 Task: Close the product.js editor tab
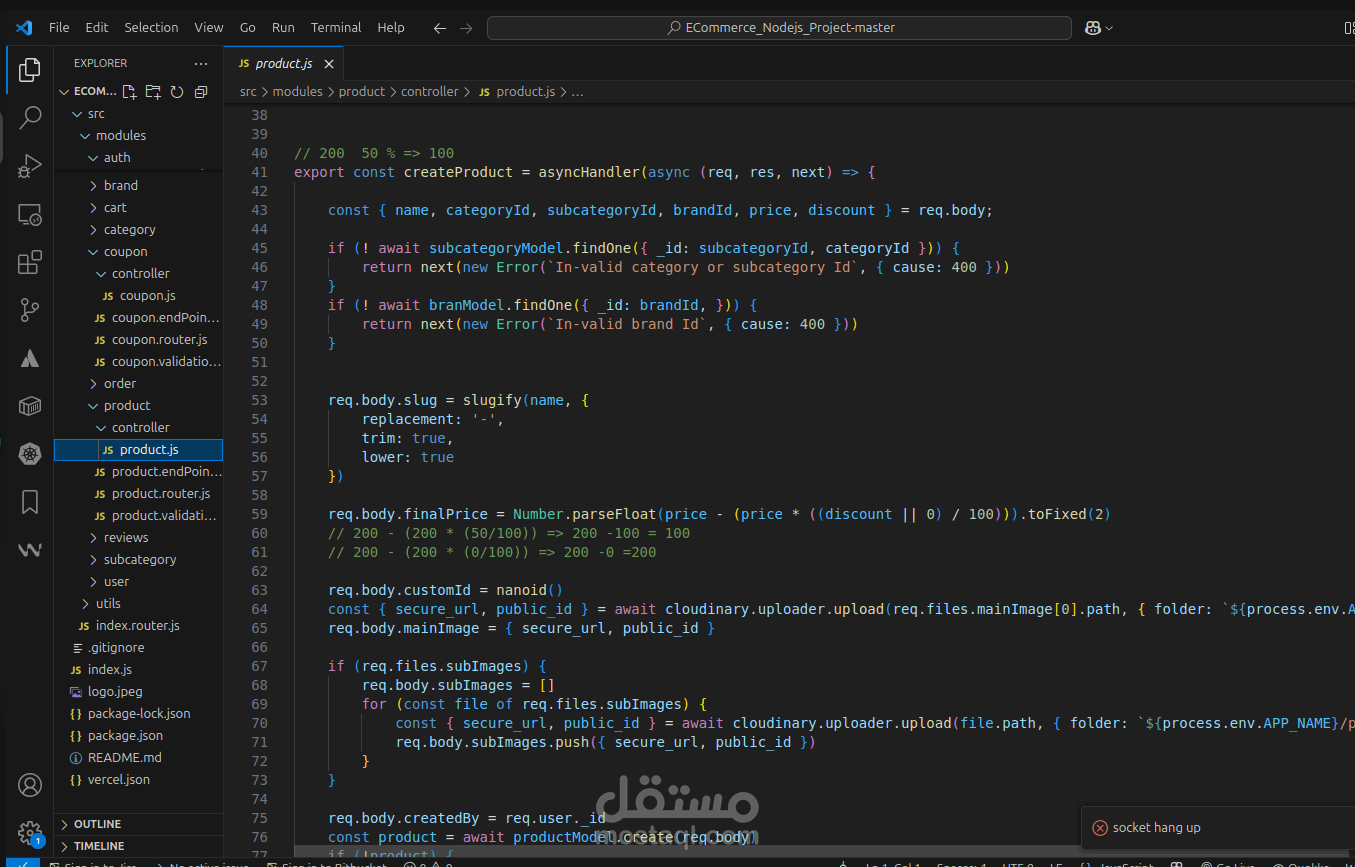pos(329,63)
